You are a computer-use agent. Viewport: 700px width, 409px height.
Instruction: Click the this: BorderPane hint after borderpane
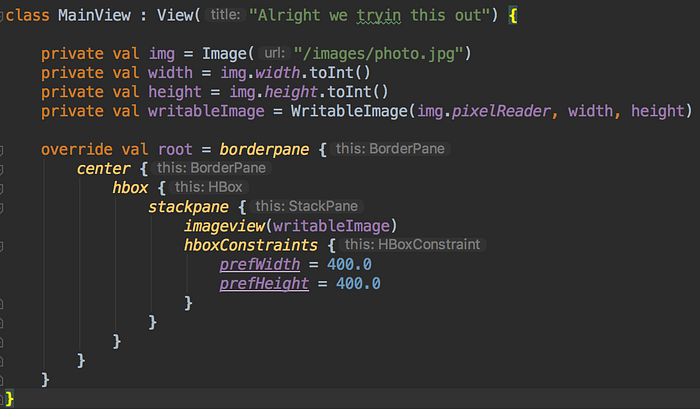[x=390, y=149]
